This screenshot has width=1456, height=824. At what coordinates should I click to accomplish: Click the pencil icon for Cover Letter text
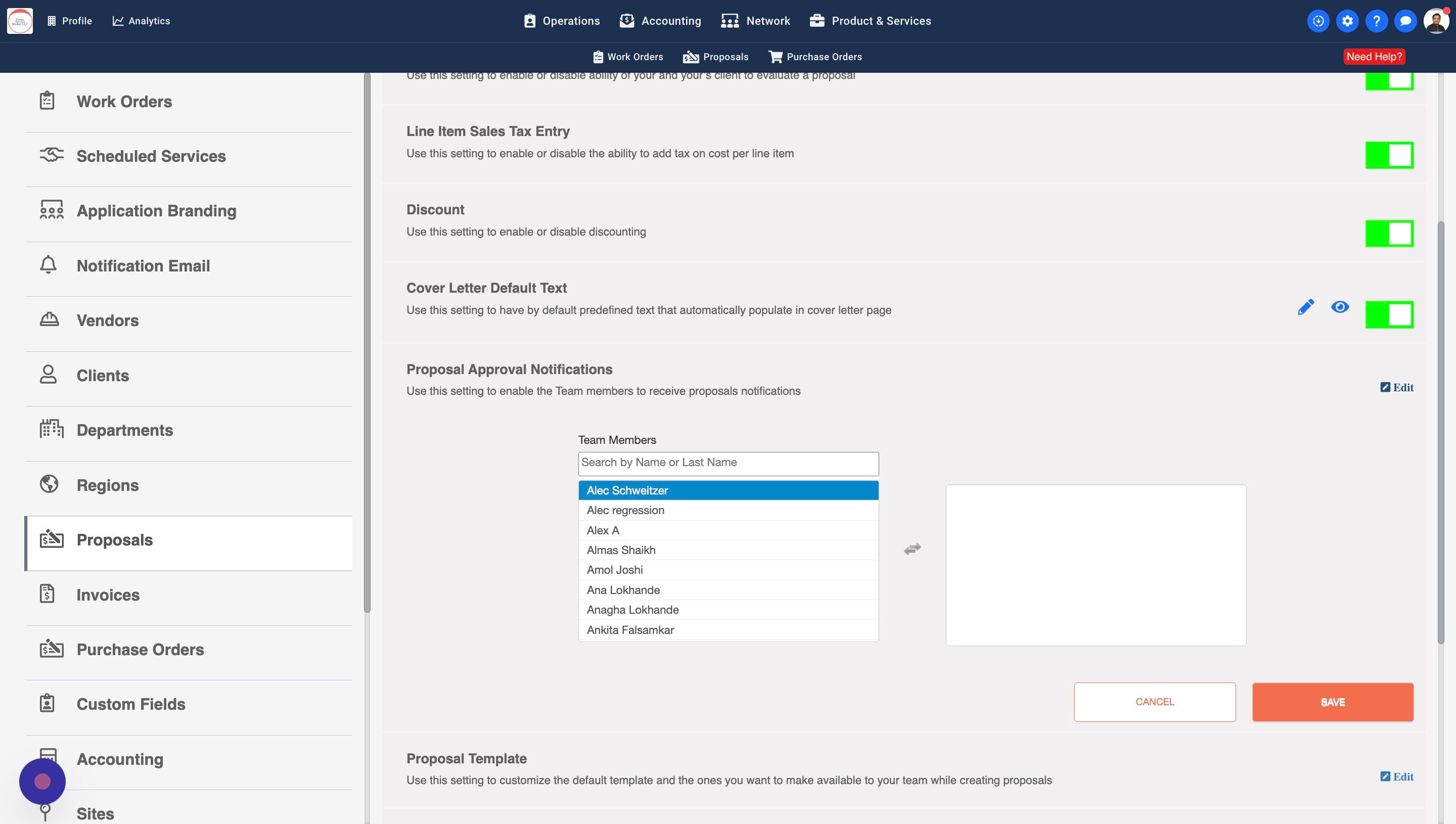1305,307
